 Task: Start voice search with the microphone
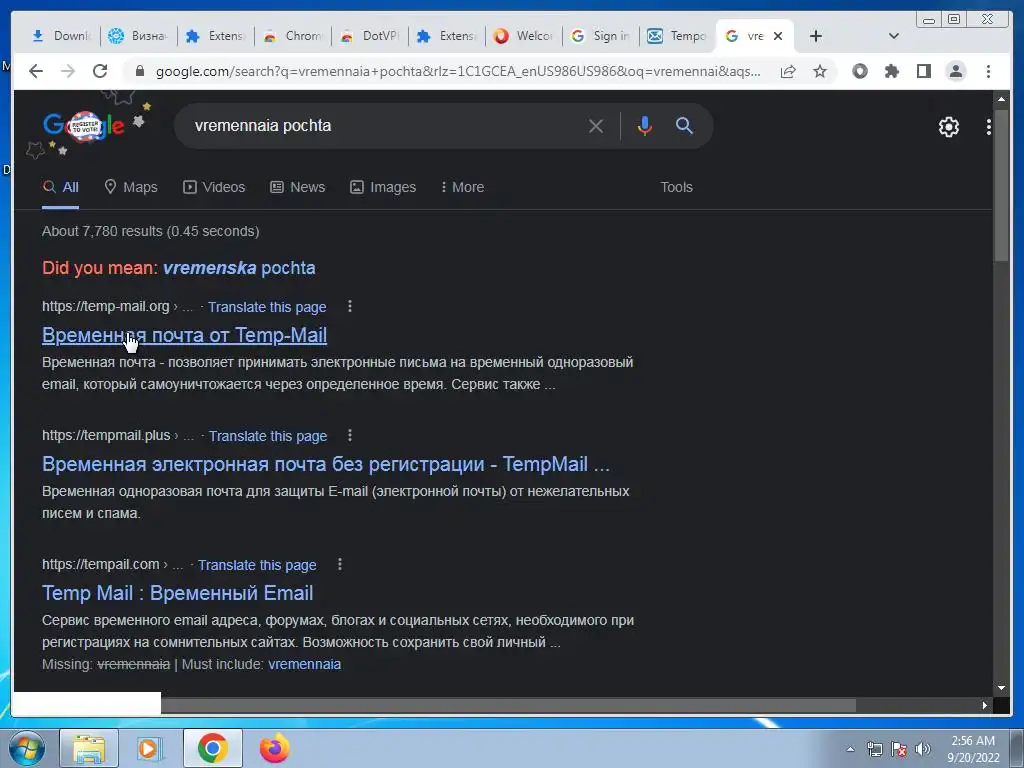tap(645, 126)
